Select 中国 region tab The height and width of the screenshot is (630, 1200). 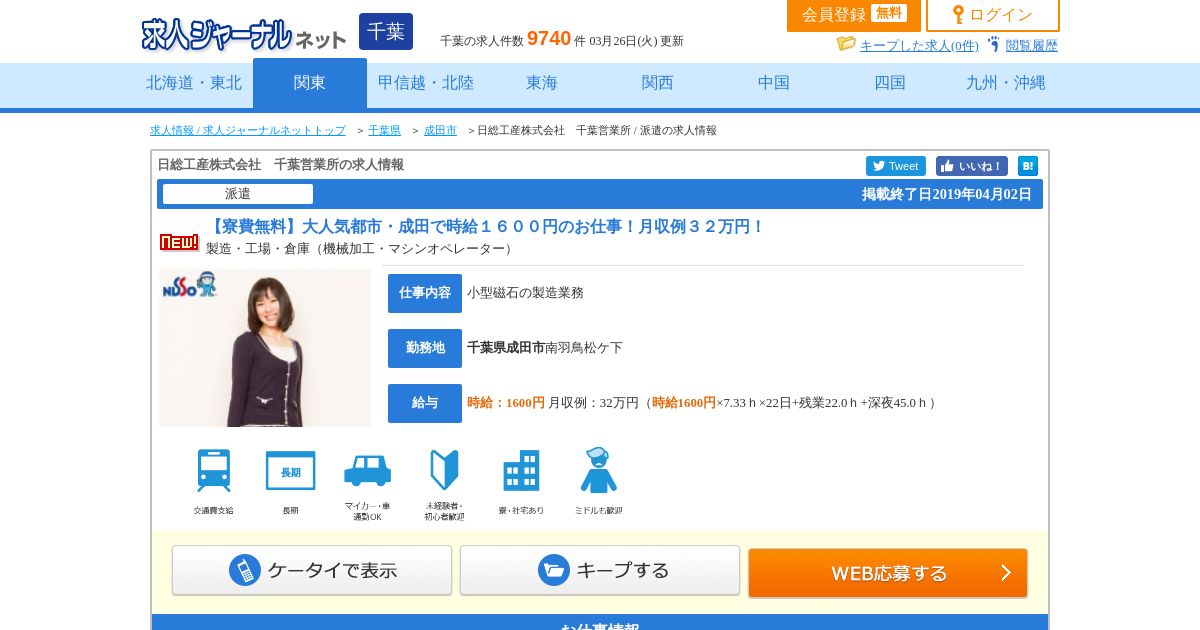click(x=774, y=83)
